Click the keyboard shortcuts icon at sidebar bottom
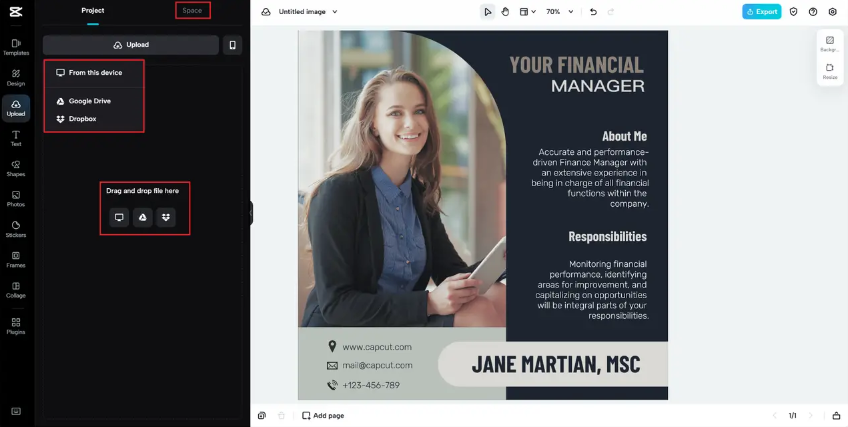Viewport: 848px width, 427px height. 16,411
